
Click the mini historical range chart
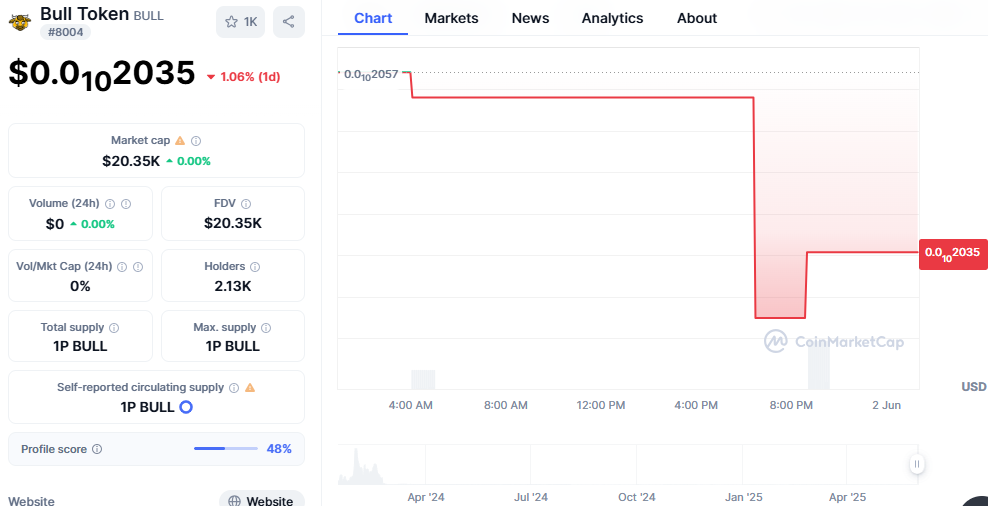[628, 464]
